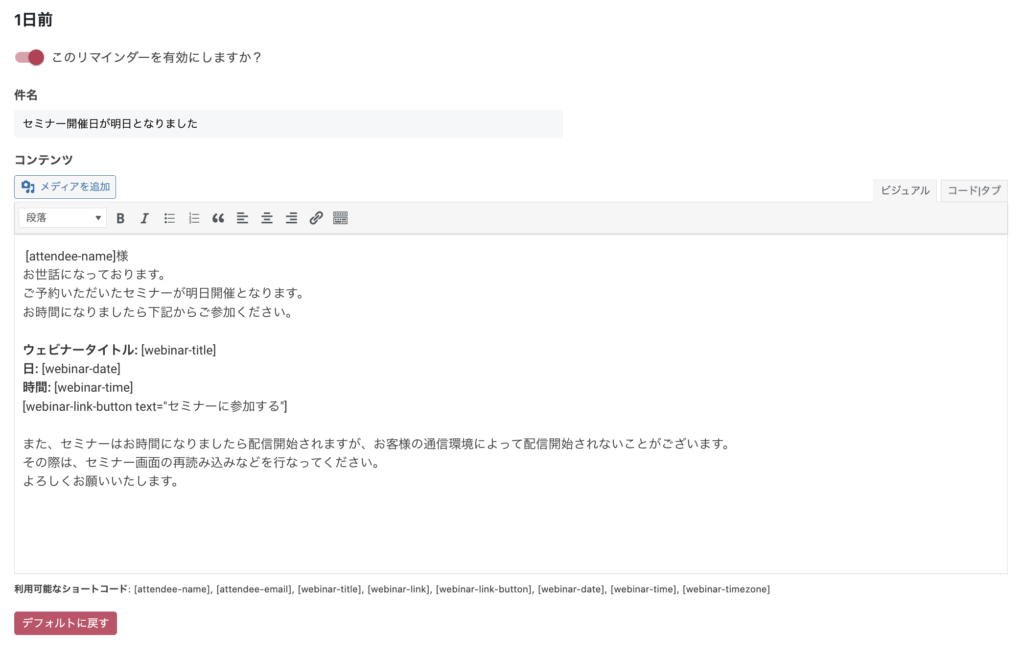Click the よろしくお願いいたします closing line
1024x660 pixels.
[x=101, y=481]
